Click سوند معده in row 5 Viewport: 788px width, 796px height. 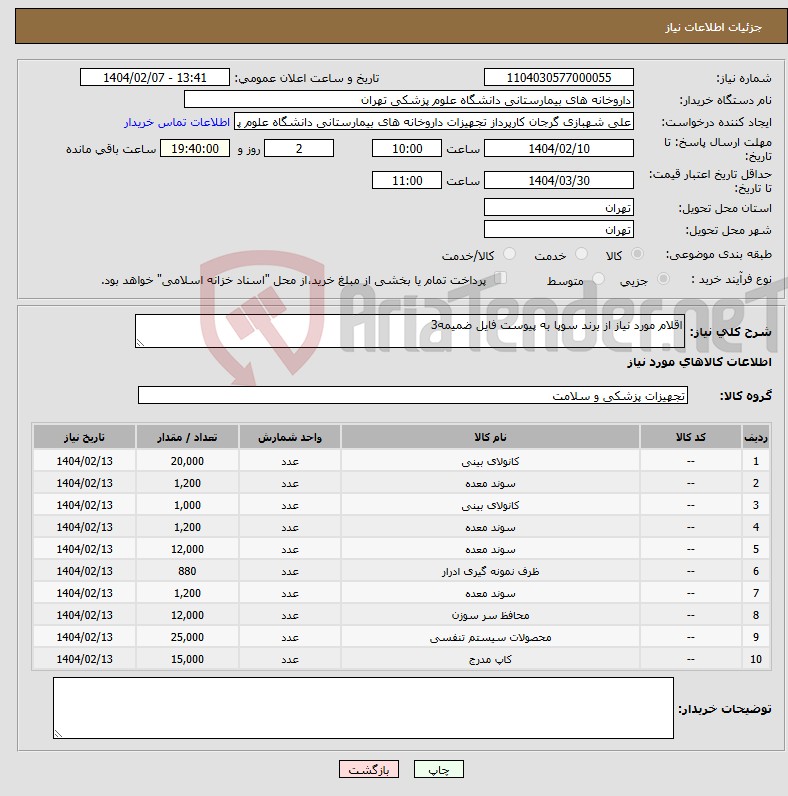point(490,549)
